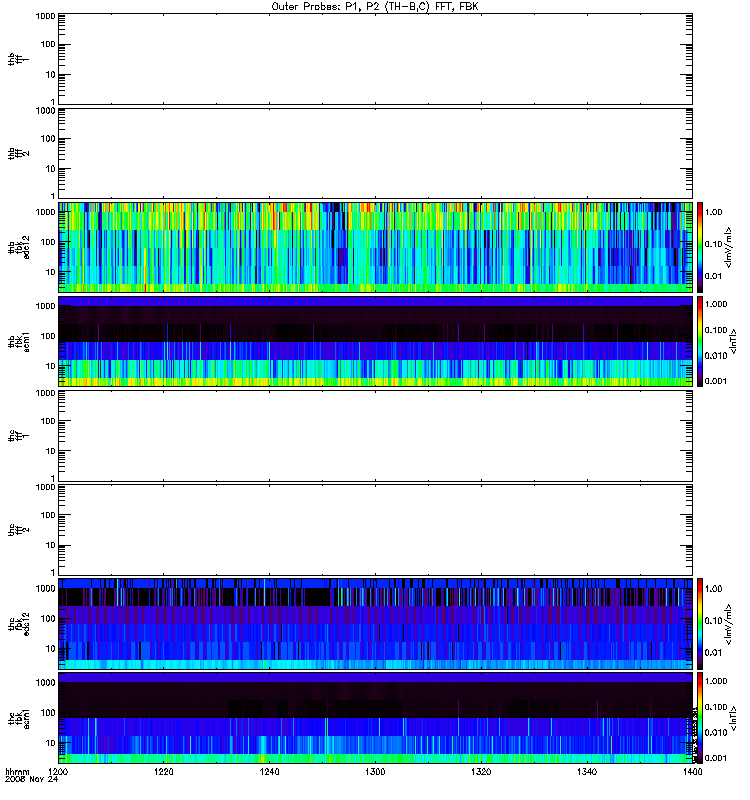The height and width of the screenshot is (800, 750).
Task: Click the thb fbk edc12 spectrogram panel
Action: [x=375, y=247]
